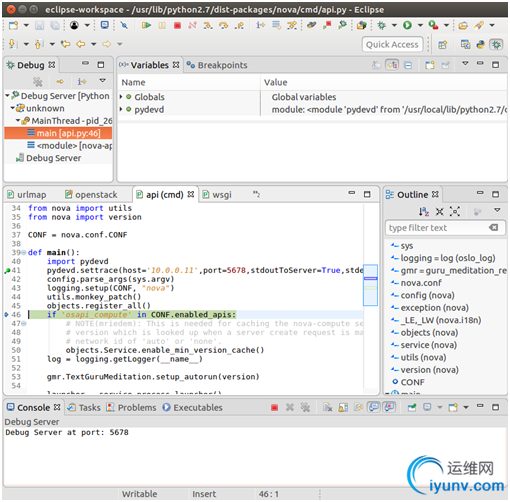Click the Quick Access search field
The width and height of the screenshot is (510, 502).
pos(392,44)
